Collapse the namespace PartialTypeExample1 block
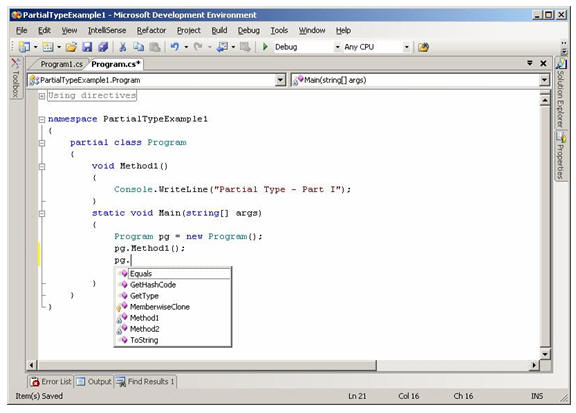The image size is (576, 413). (x=42, y=119)
